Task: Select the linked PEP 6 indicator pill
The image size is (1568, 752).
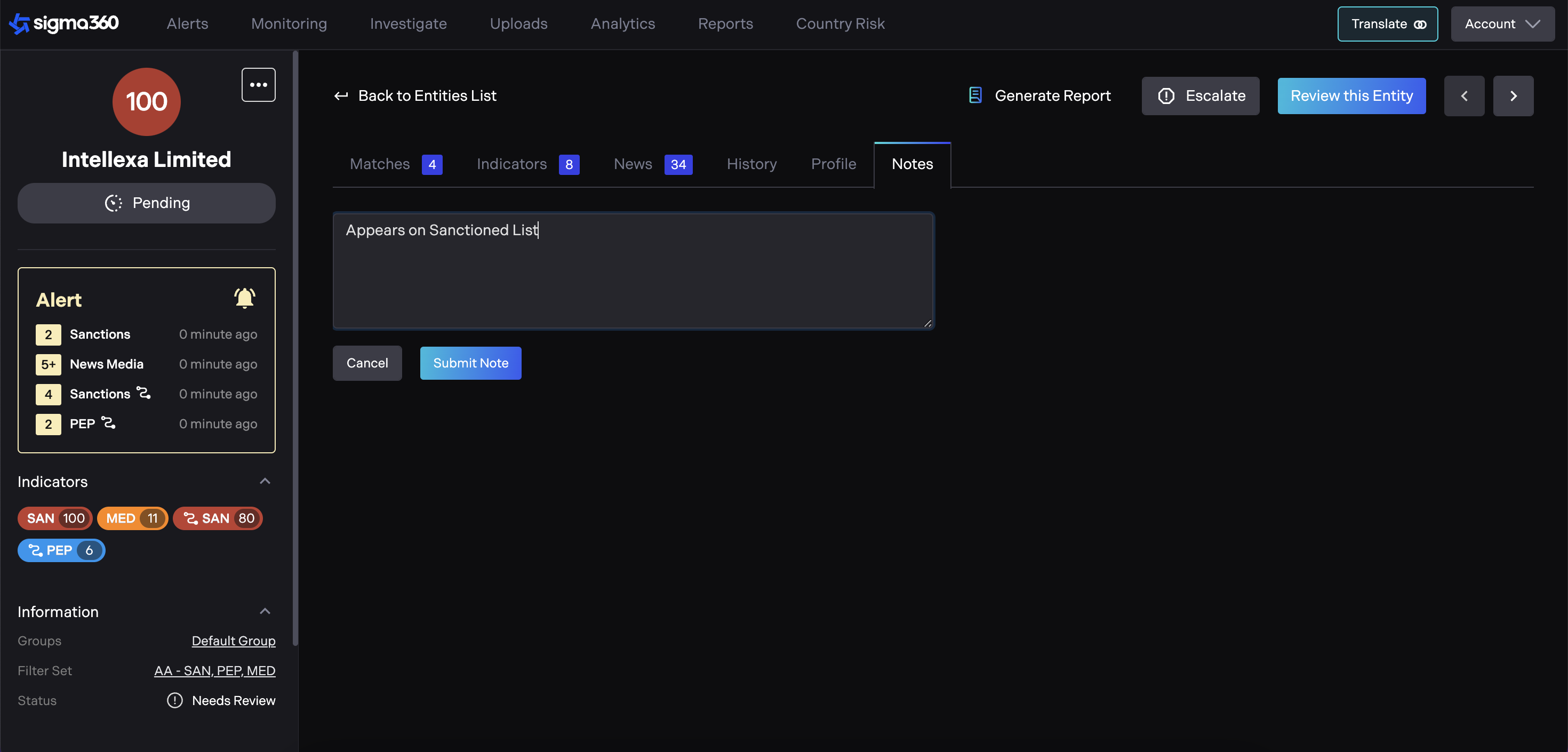Action: (61, 550)
